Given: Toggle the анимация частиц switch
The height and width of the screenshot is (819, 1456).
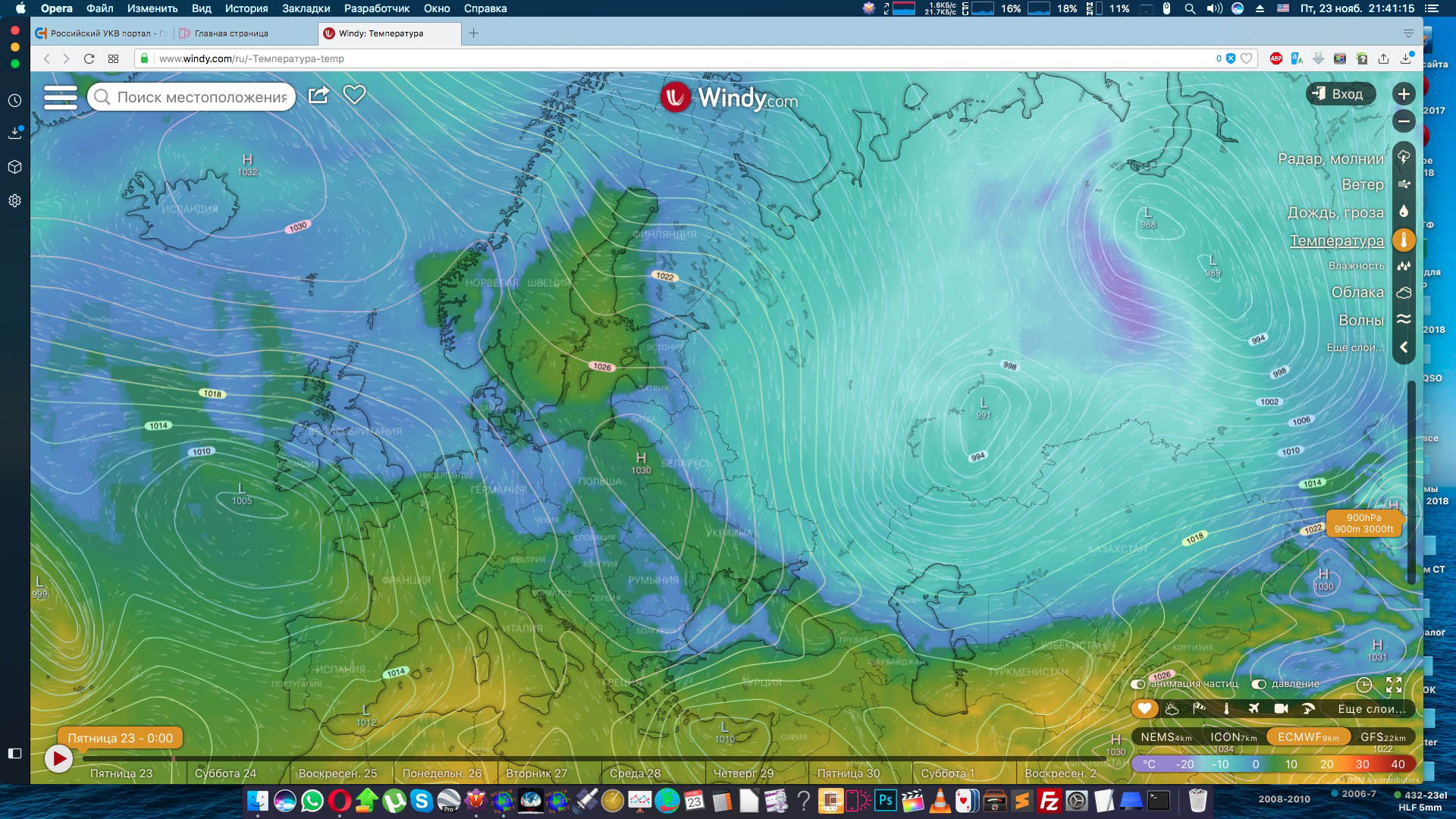Looking at the screenshot, I should point(1137,684).
